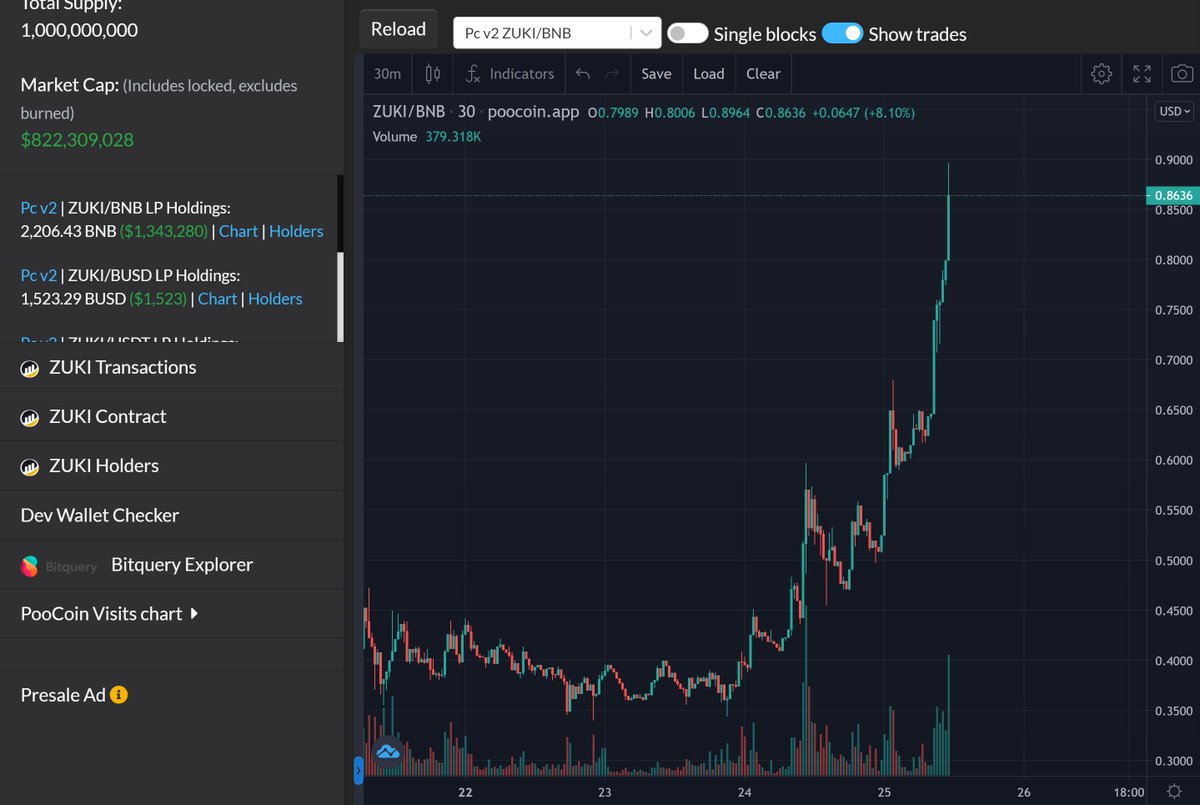This screenshot has height=805, width=1200.
Task: Expand the collapsed left chart panel handle
Action: pos(359,770)
